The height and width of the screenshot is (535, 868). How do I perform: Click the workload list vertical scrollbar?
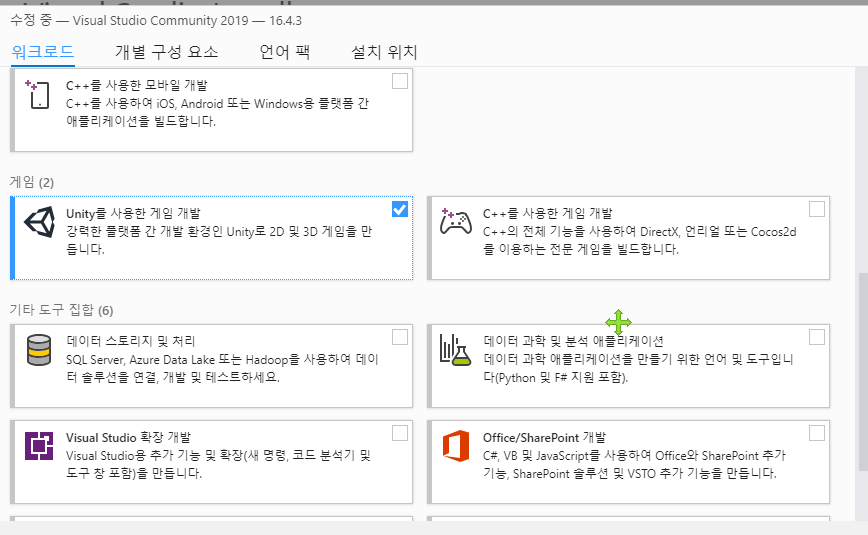[x=862, y=372]
